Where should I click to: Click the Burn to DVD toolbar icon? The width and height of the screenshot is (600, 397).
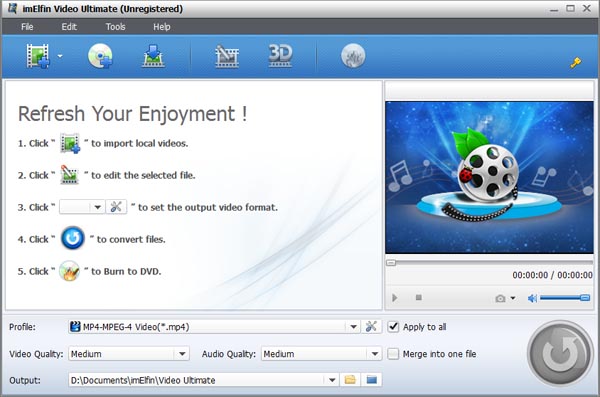(353, 56)
